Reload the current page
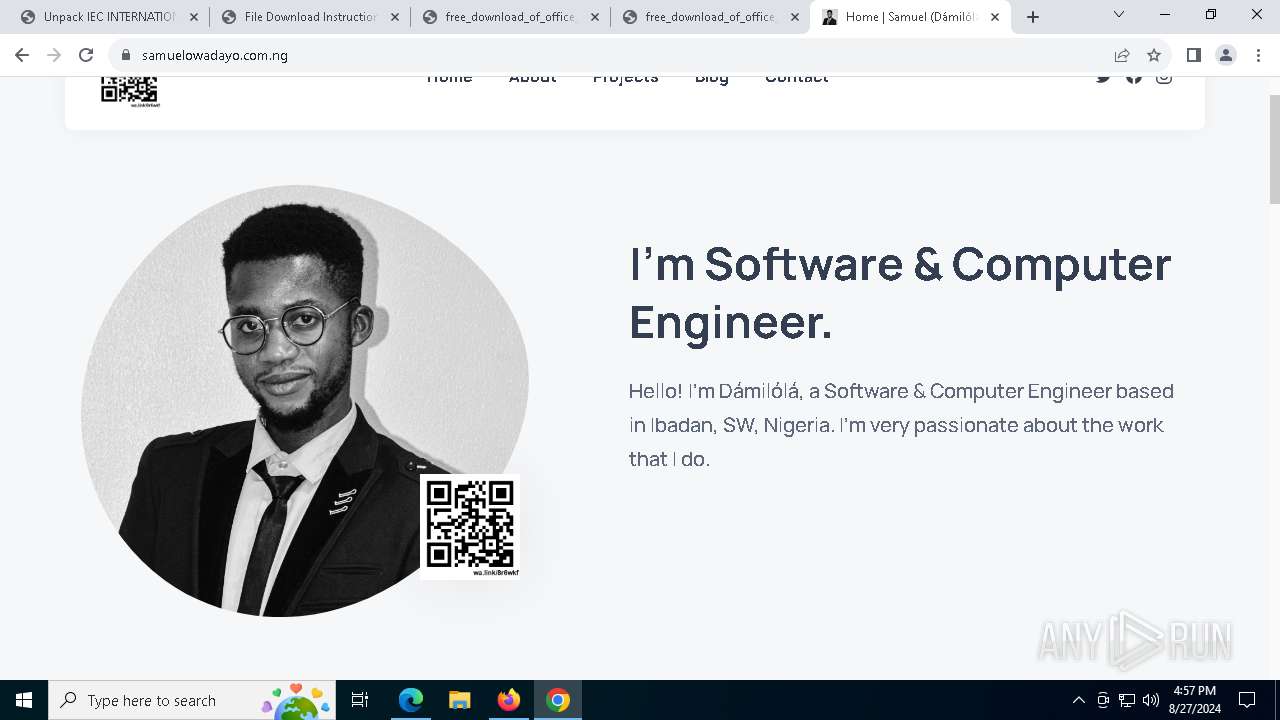Image resolution: width=1280 pixels, height=720 pixels. [x=86, y=55]
